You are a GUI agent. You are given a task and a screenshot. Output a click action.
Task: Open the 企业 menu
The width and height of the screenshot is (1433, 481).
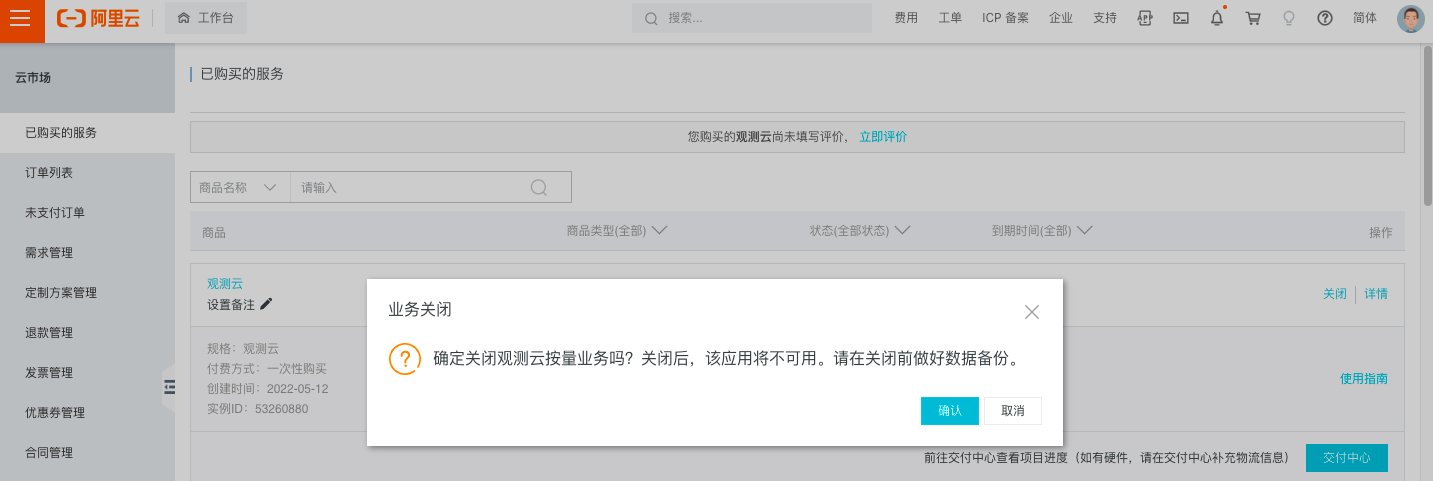click(1061, 18)
